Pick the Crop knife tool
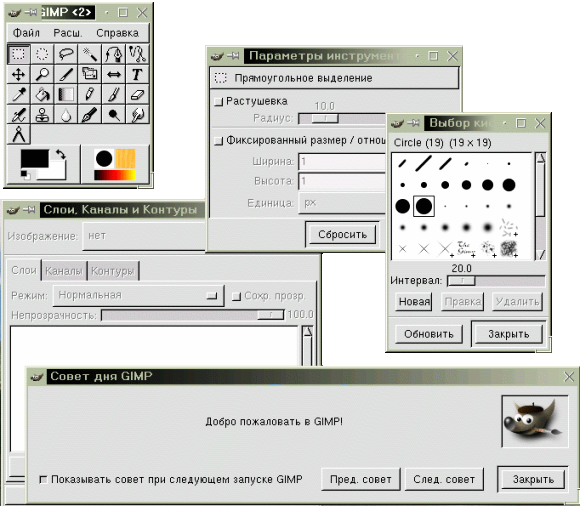The width and height of the screenshot is (580, 506). 66,74
